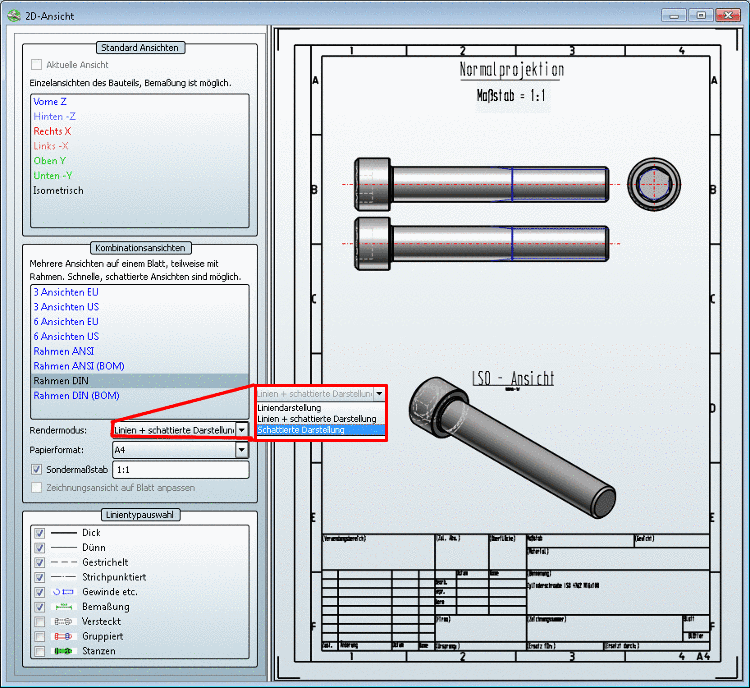The height and width of the screenshot is (688, 750).
Task: Click the dimension icon next to Bemaßung
Action: [x=63, y=607]
